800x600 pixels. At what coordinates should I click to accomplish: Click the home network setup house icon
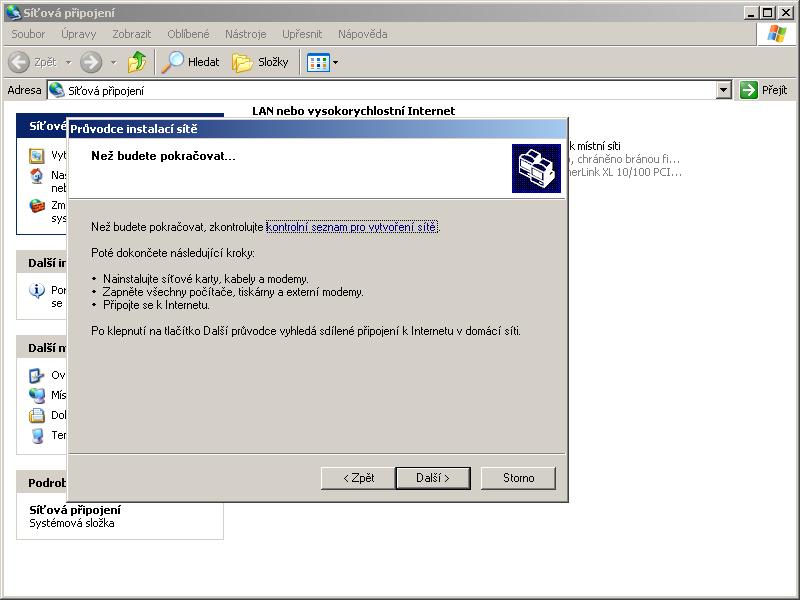pos(37,176)
